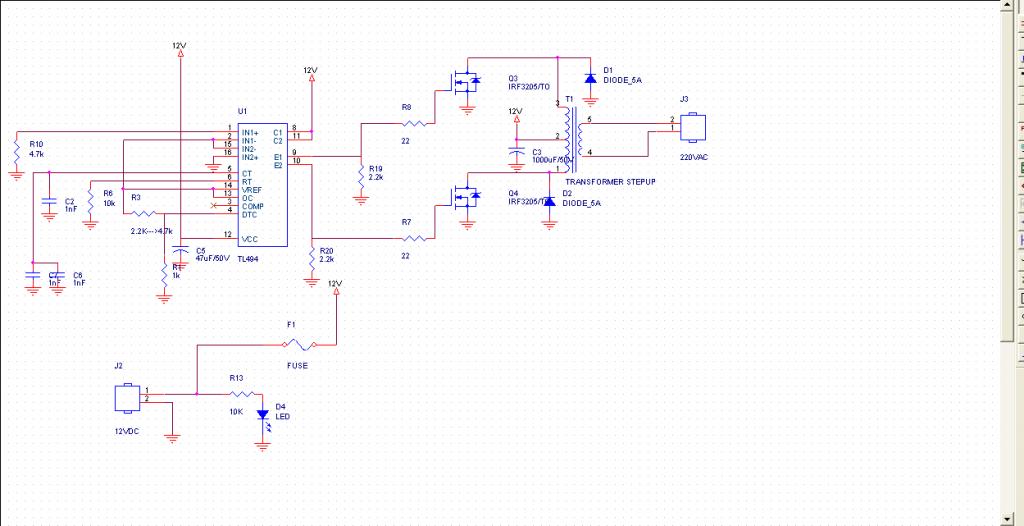
Task: Select the Q3 IRF3205 MOSFET symbol
Action: click(468, 80)
